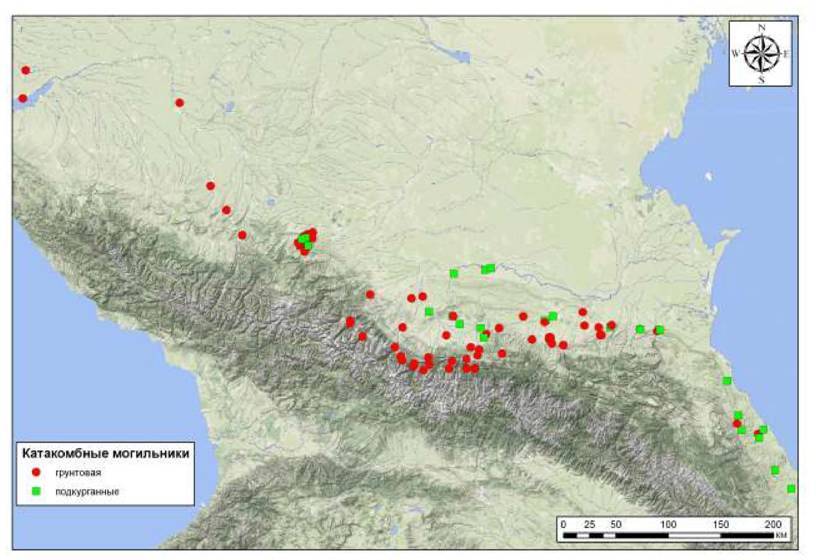Click the E letter on compass
Image resolution: width=821 pixels, height=560 pixels.
(x=785, y=54)
